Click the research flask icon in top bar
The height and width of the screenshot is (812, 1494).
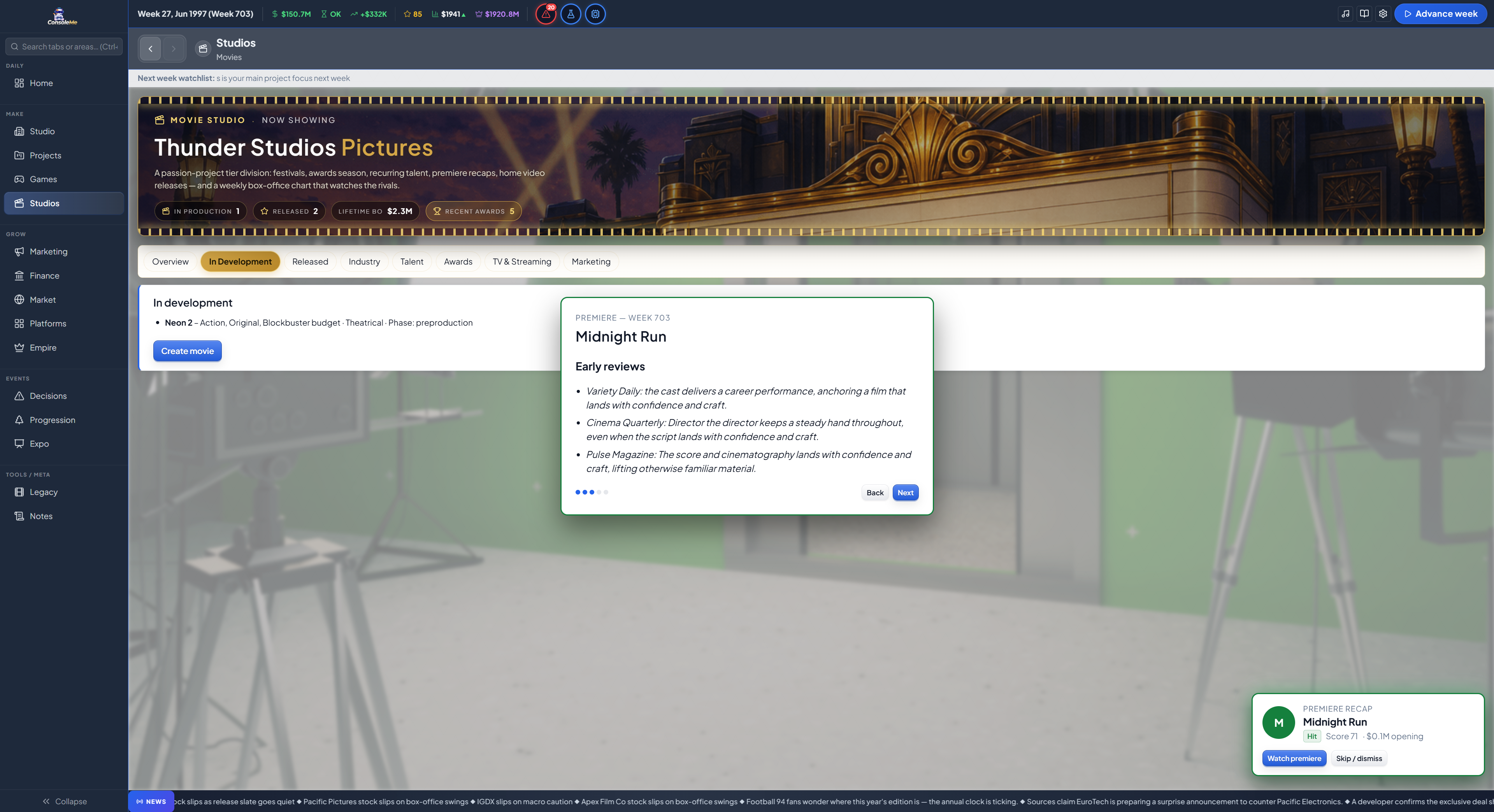pos(571,14)
